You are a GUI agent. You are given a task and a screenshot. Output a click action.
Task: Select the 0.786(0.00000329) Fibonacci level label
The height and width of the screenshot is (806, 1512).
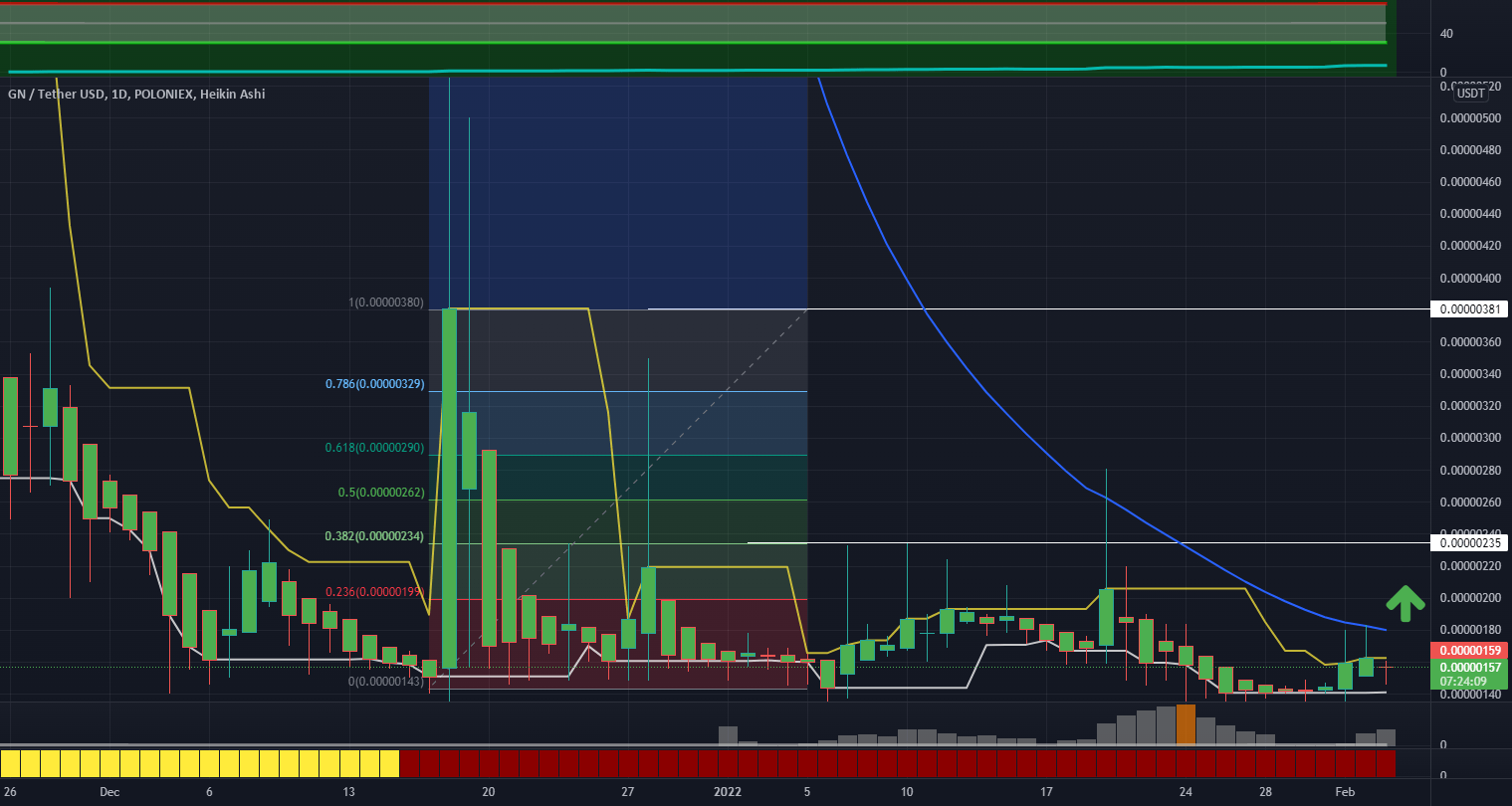375,384
